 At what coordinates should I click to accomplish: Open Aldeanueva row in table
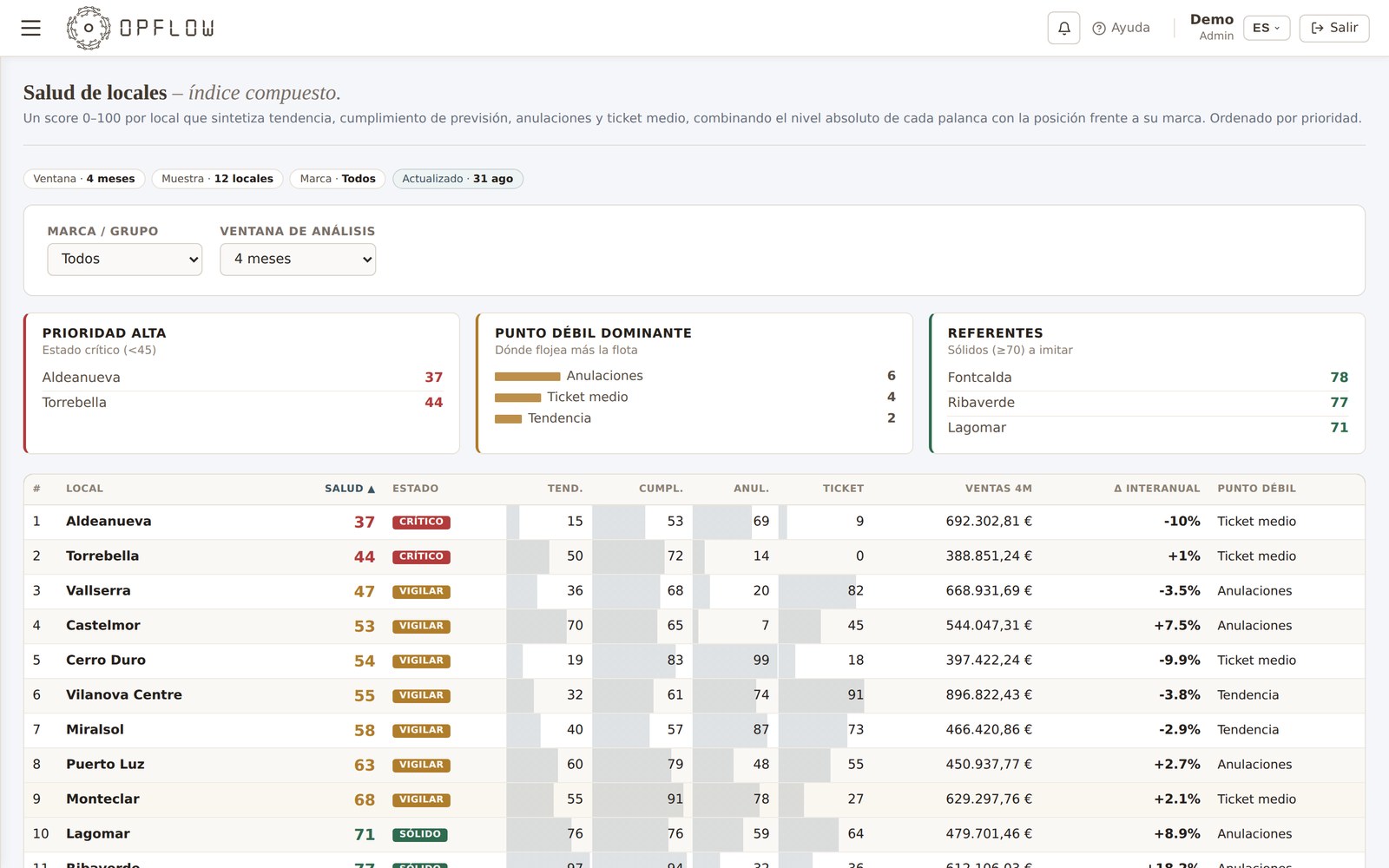pos(694,522)
